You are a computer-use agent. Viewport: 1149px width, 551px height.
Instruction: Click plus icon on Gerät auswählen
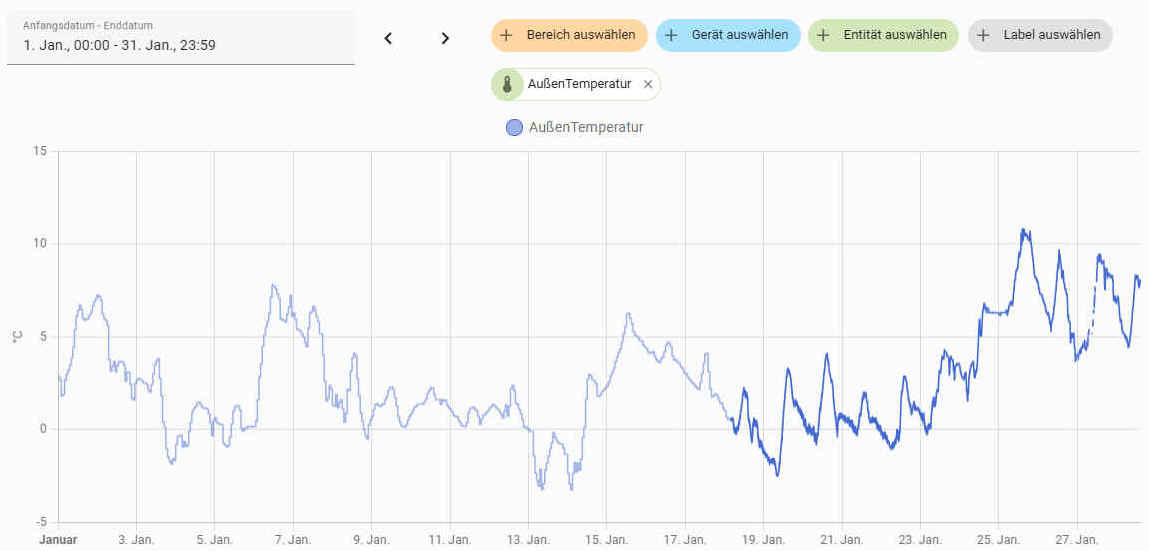(670, 35)
